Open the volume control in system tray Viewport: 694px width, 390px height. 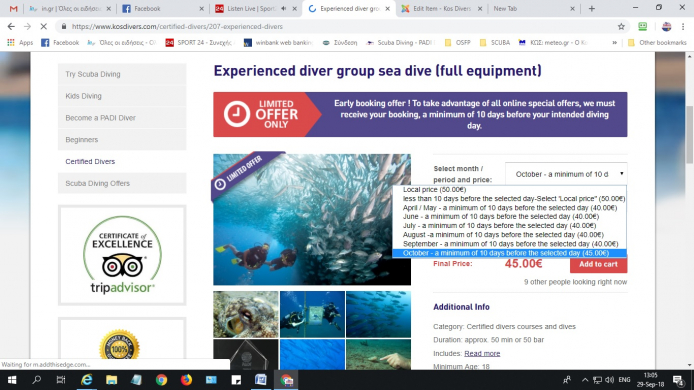[609, 380]
